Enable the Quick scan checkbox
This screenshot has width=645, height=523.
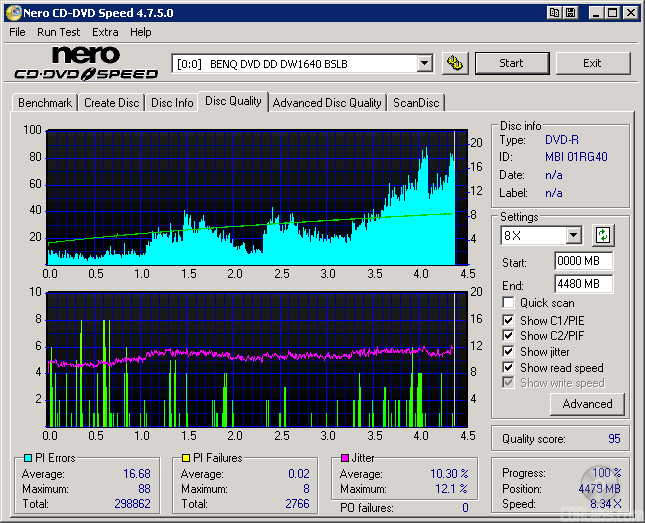coord(509,303)
